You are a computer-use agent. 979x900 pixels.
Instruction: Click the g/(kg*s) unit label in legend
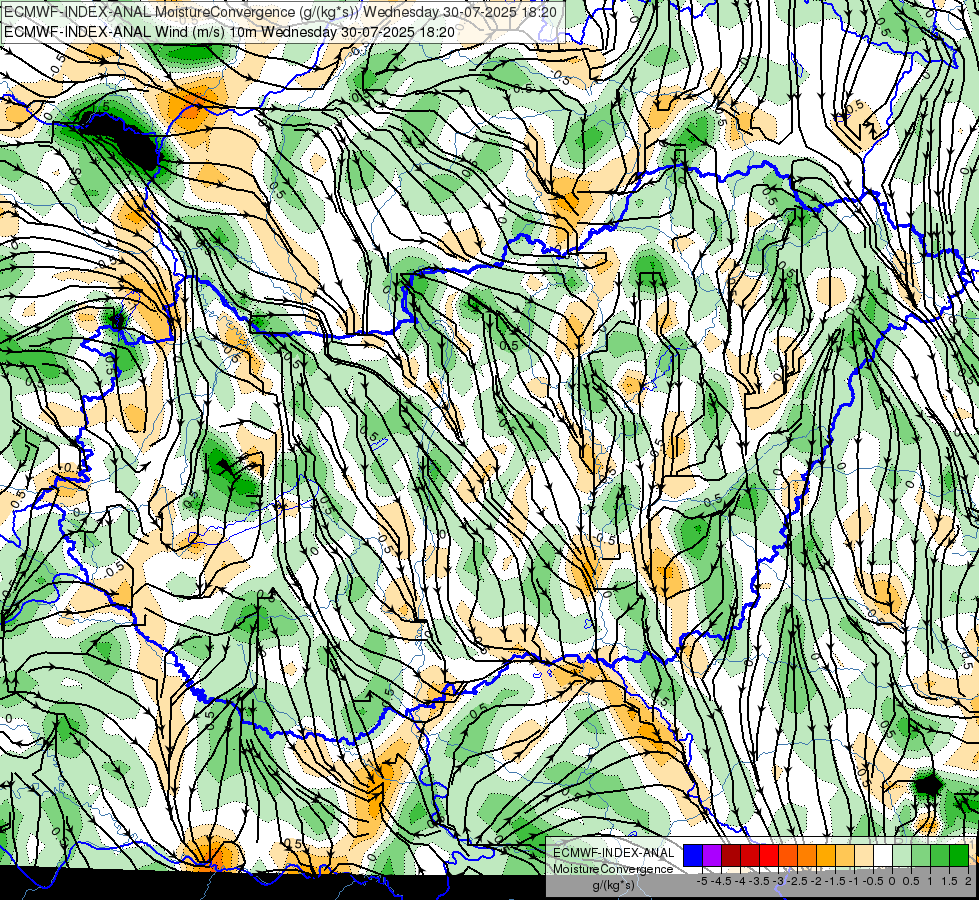click(x=613, y=886)
